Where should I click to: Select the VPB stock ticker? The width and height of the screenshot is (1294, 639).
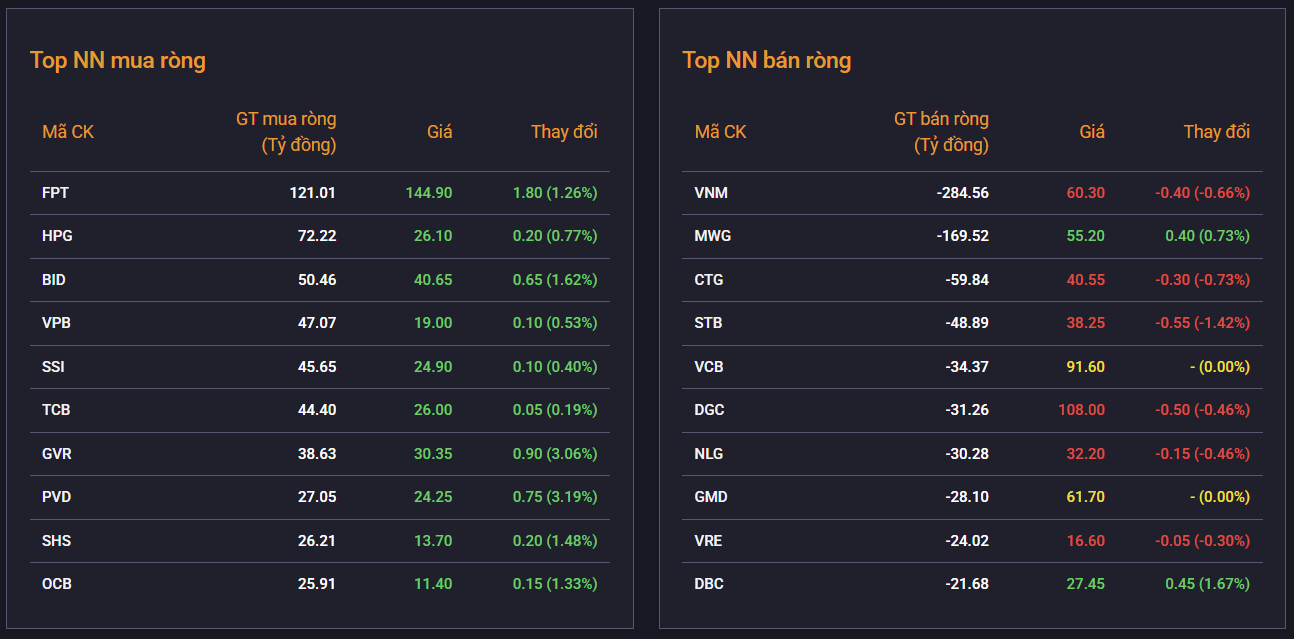coord(56,323)
